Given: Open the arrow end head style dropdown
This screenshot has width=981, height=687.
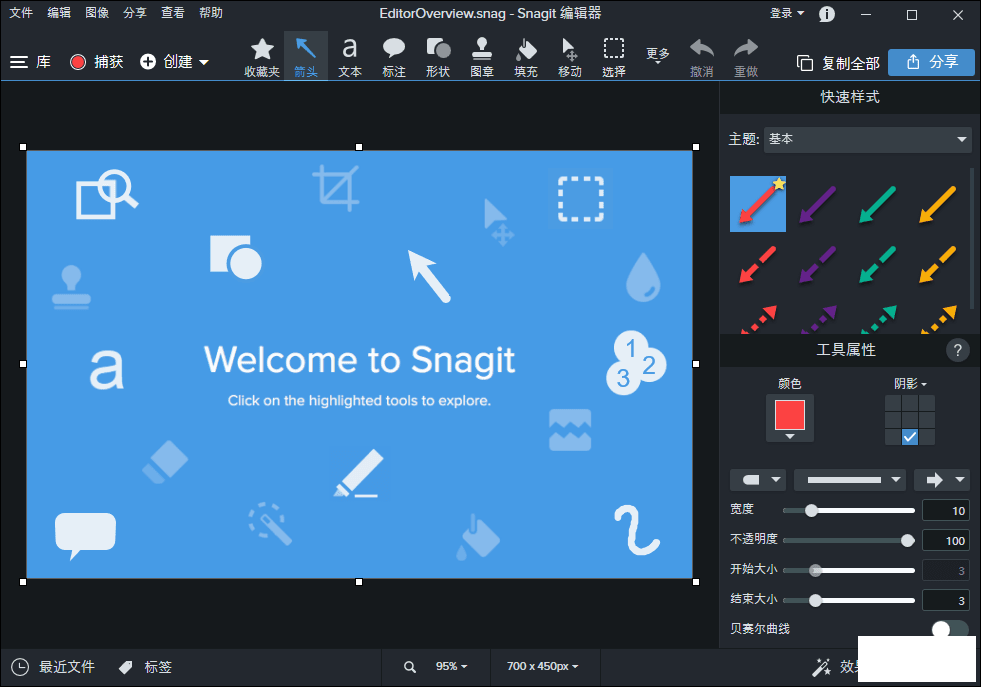Looking at the screenshot, I should tap(942, 480).
